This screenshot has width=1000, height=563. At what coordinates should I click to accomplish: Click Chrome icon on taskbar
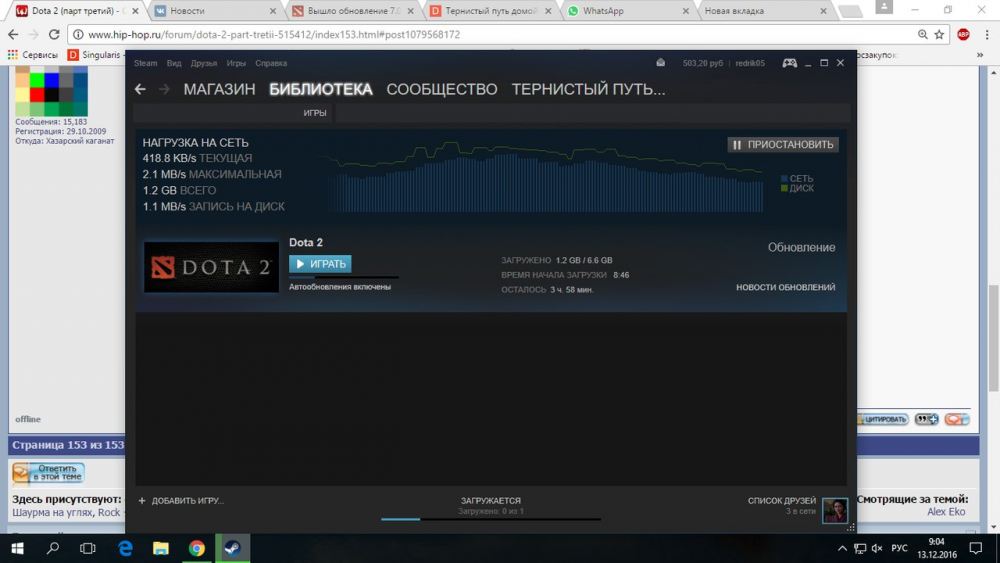[x=196, y=548]
